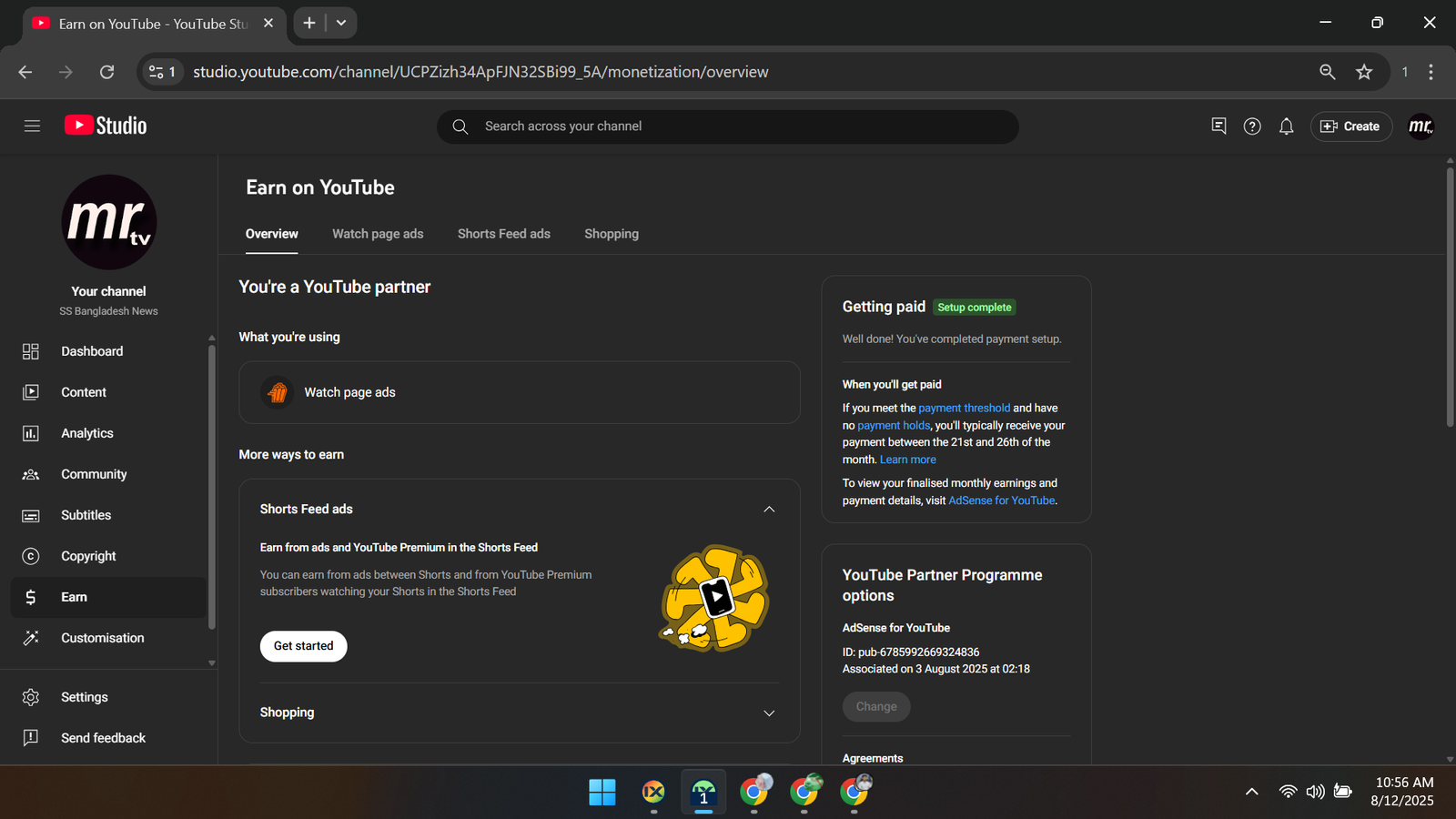Open the Wi-Fi network tray icon

click(x=1288, y=792)
